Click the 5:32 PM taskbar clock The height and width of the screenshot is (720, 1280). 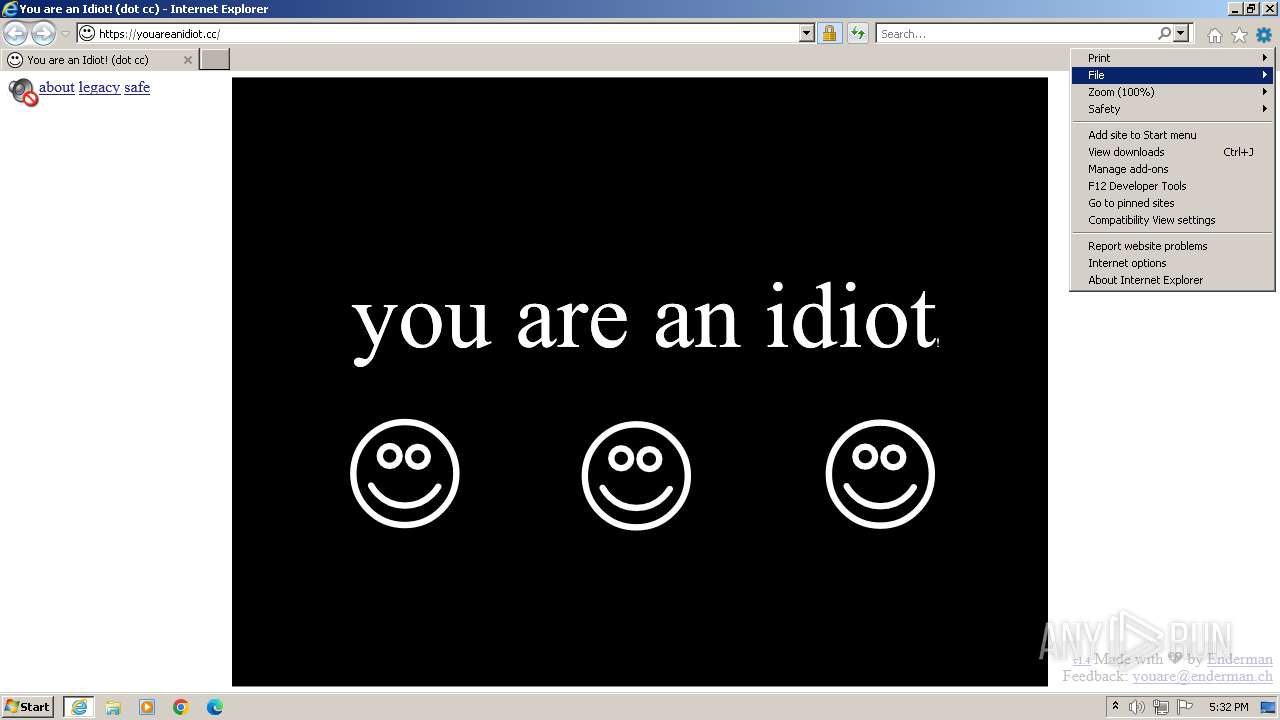click(x=1228, y=707)
